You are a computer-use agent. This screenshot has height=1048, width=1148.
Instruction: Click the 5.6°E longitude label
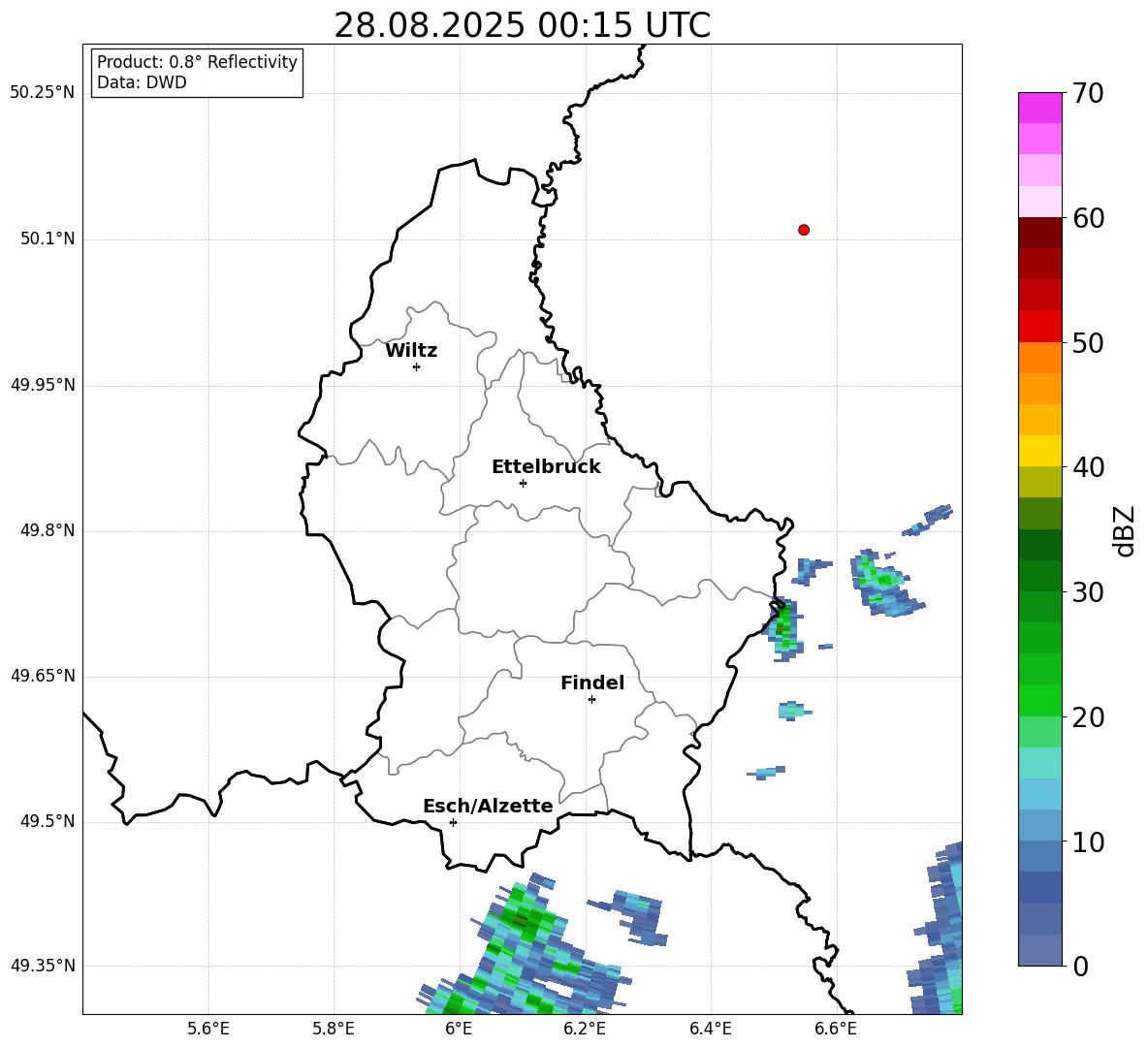[208, 1029]
